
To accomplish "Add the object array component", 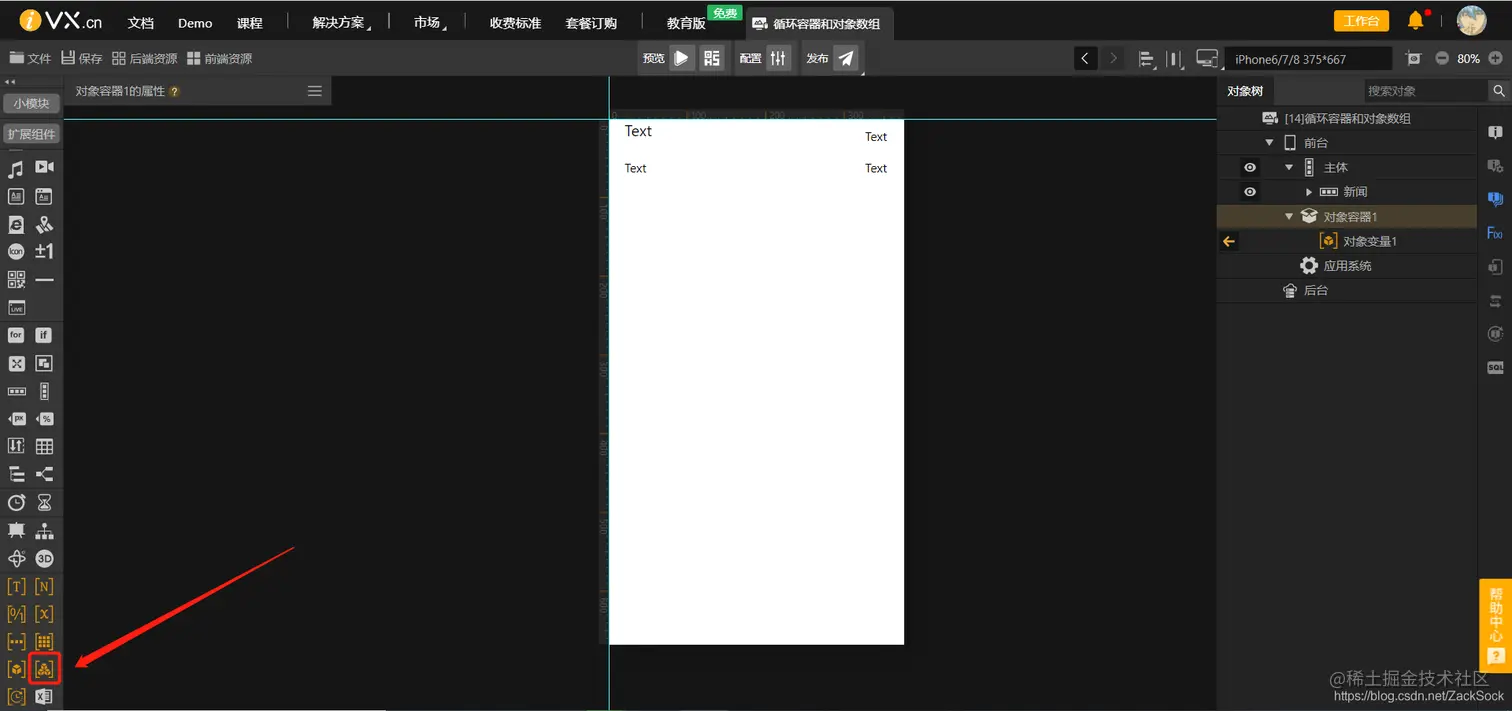I will pyautogui.click(x=44, y=668).
